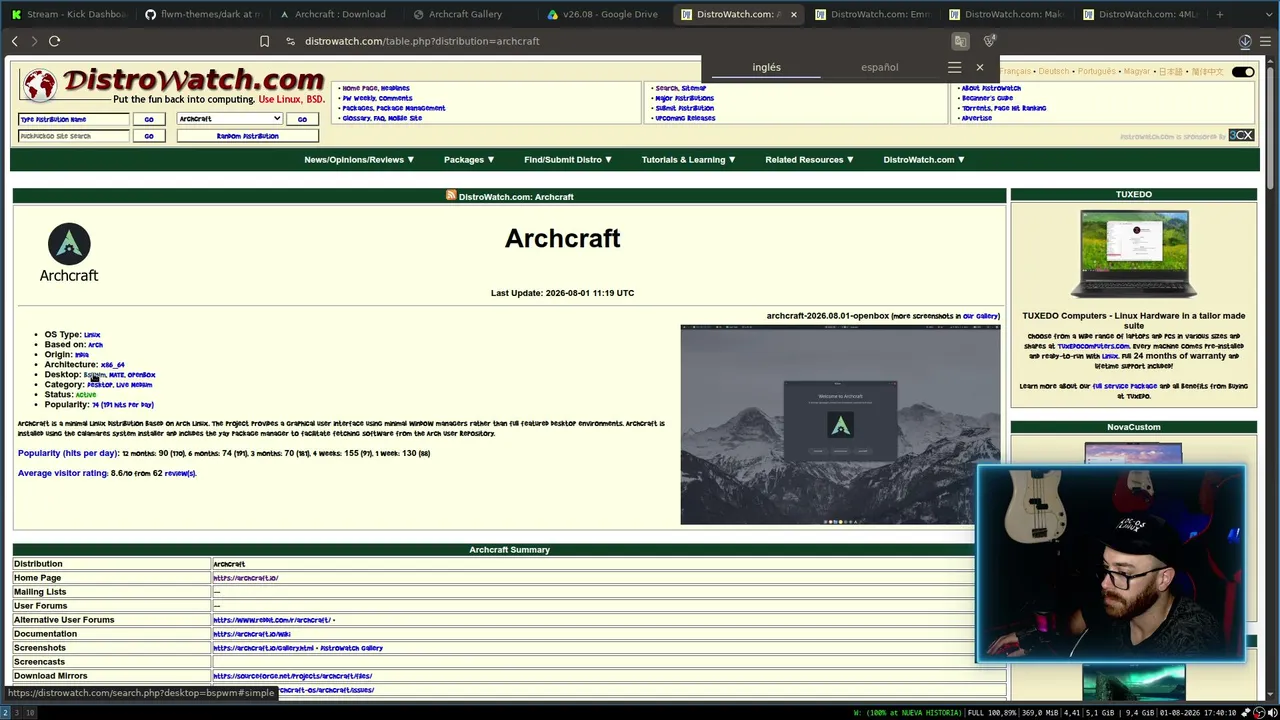The height and width of the screenshot is (720, 1280).
Task: Click the Type Distribution Name field
Action: [74, 119]
